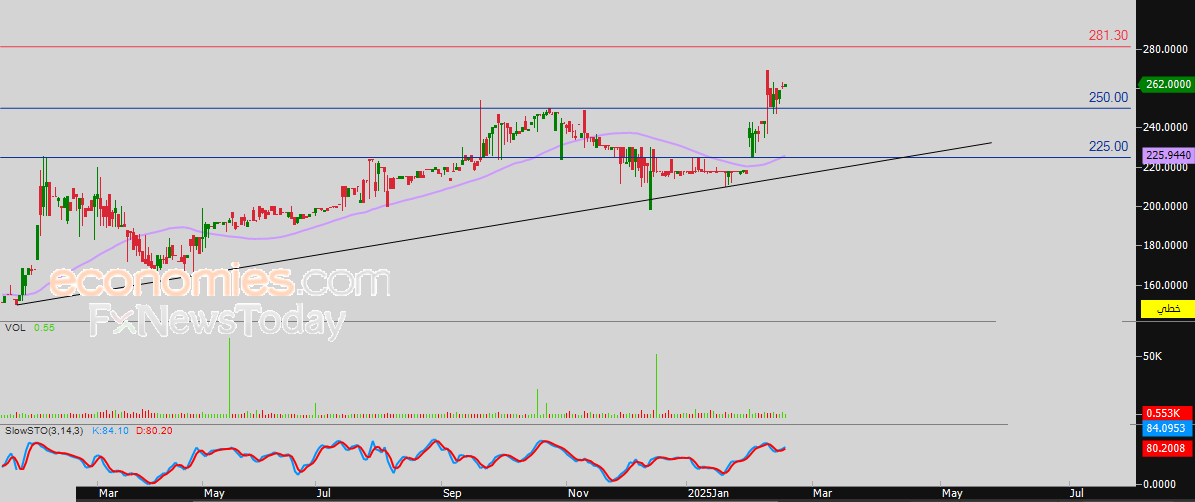This screenshot has height=502, width=1195.
Task: Click the 281.30 resistance level label
Action: (1107, 36)
